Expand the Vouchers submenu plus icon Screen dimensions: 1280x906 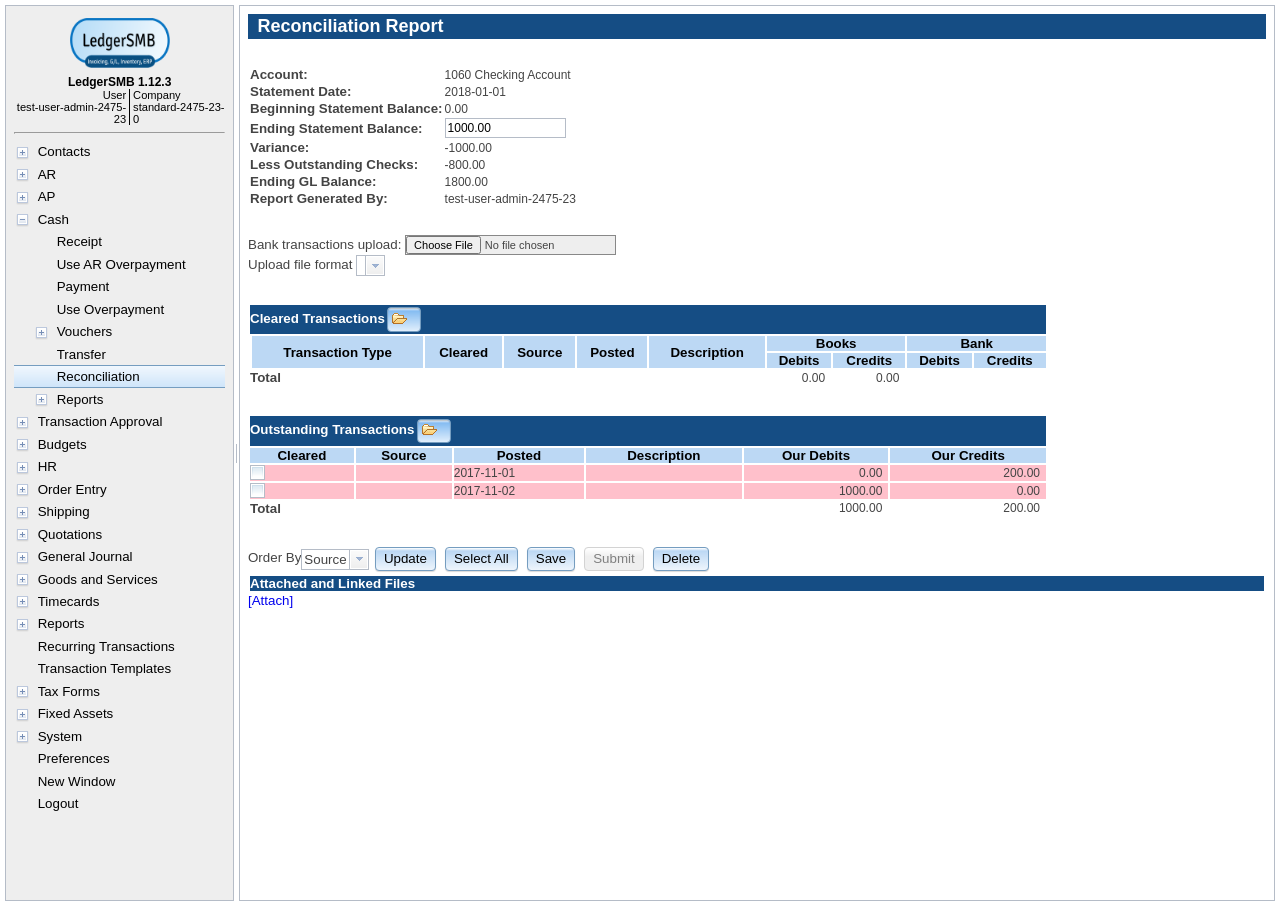41,332
